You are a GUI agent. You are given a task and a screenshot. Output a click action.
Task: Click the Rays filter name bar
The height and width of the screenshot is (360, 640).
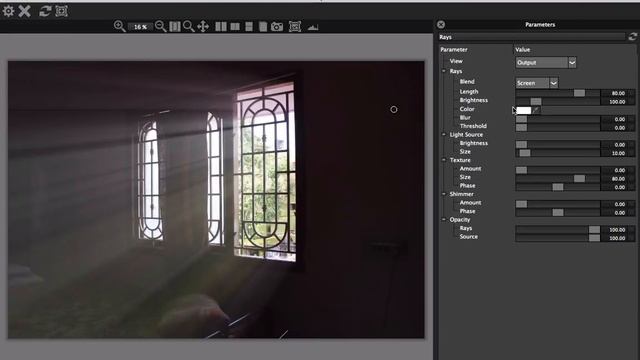532,37
